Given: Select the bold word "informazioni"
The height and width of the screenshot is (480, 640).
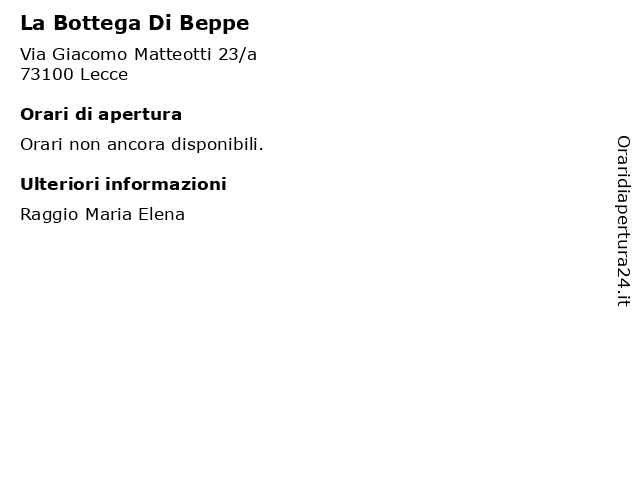Looking at the screenshot, I should tap(166, 184).
